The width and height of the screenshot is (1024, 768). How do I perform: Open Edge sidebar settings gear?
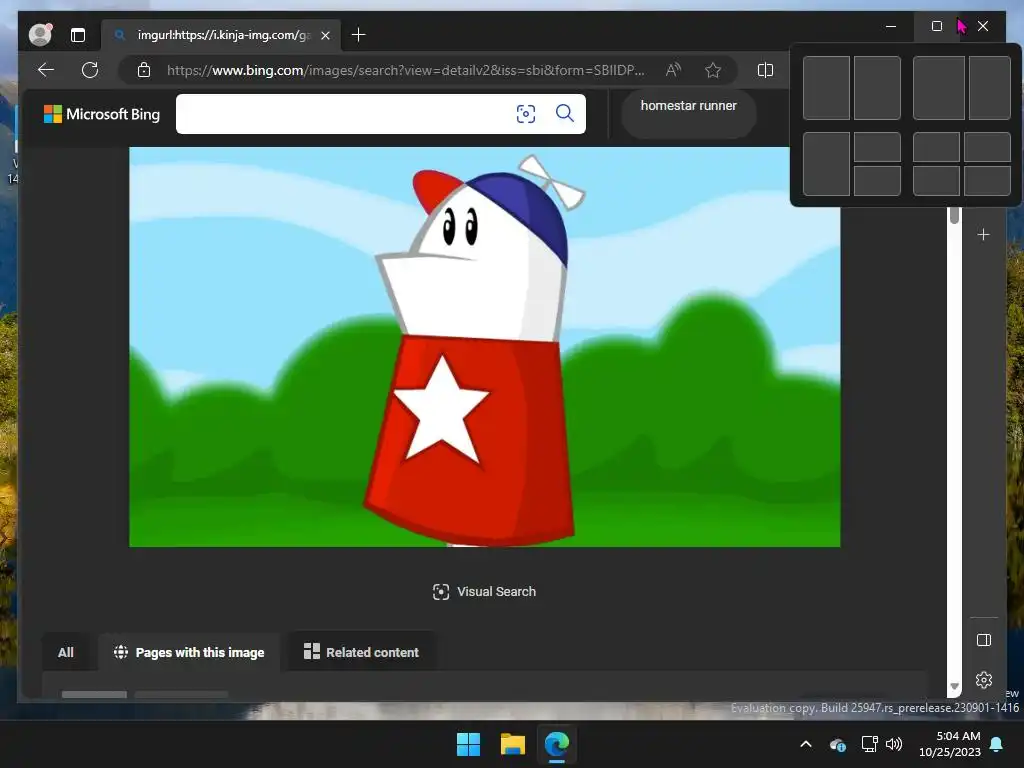tap(984, 680)
